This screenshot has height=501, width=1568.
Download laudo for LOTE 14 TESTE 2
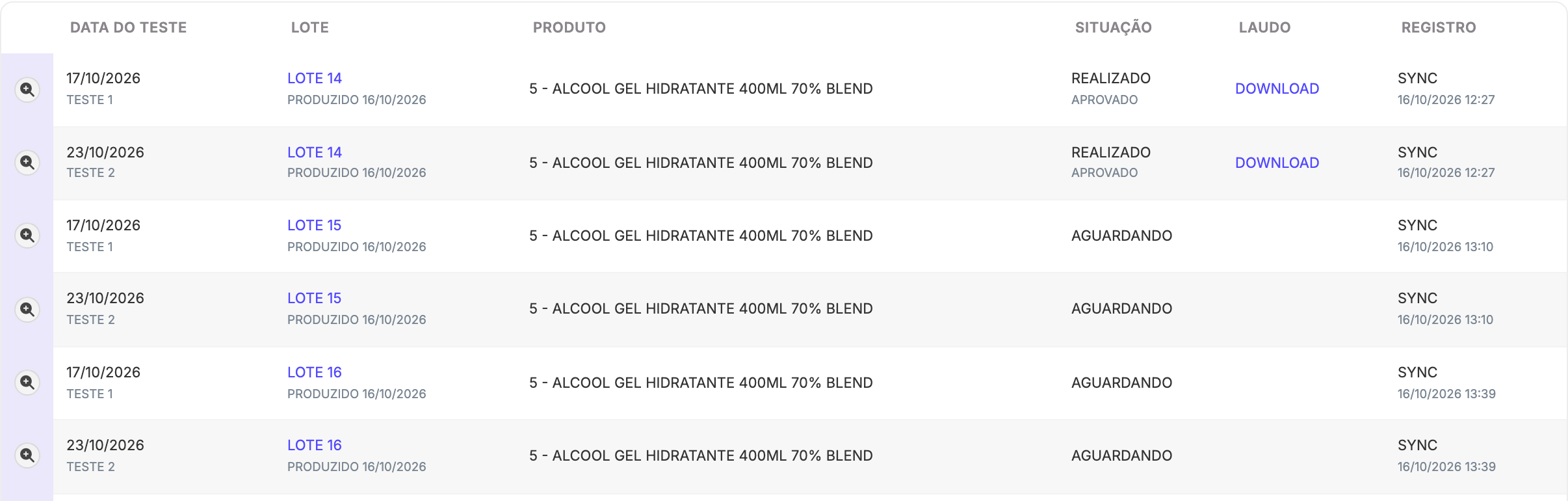pyautogui.click(x=1277, y=163)
